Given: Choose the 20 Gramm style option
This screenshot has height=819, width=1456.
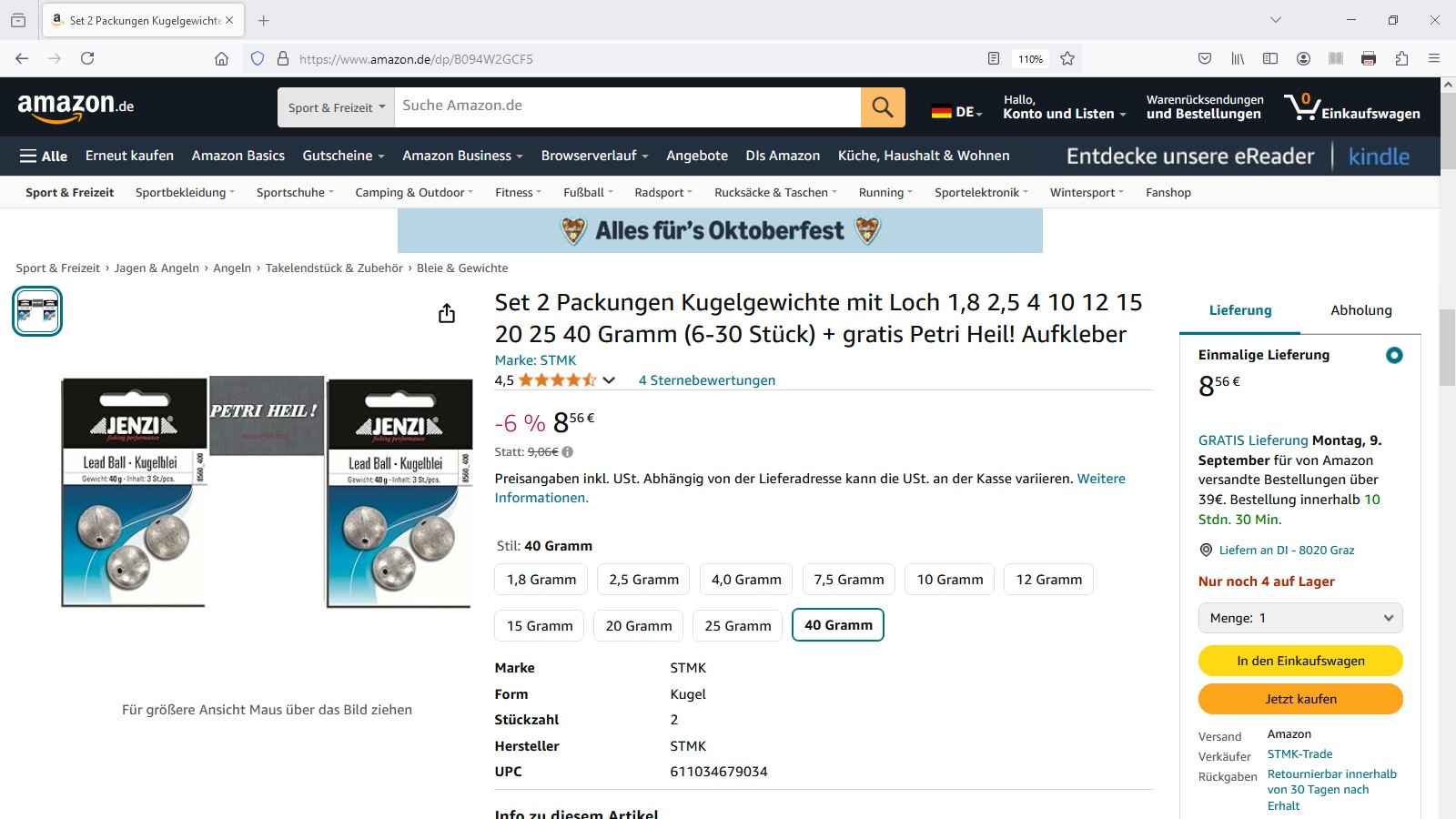Looking at the screenshot, I should point(639,625).
